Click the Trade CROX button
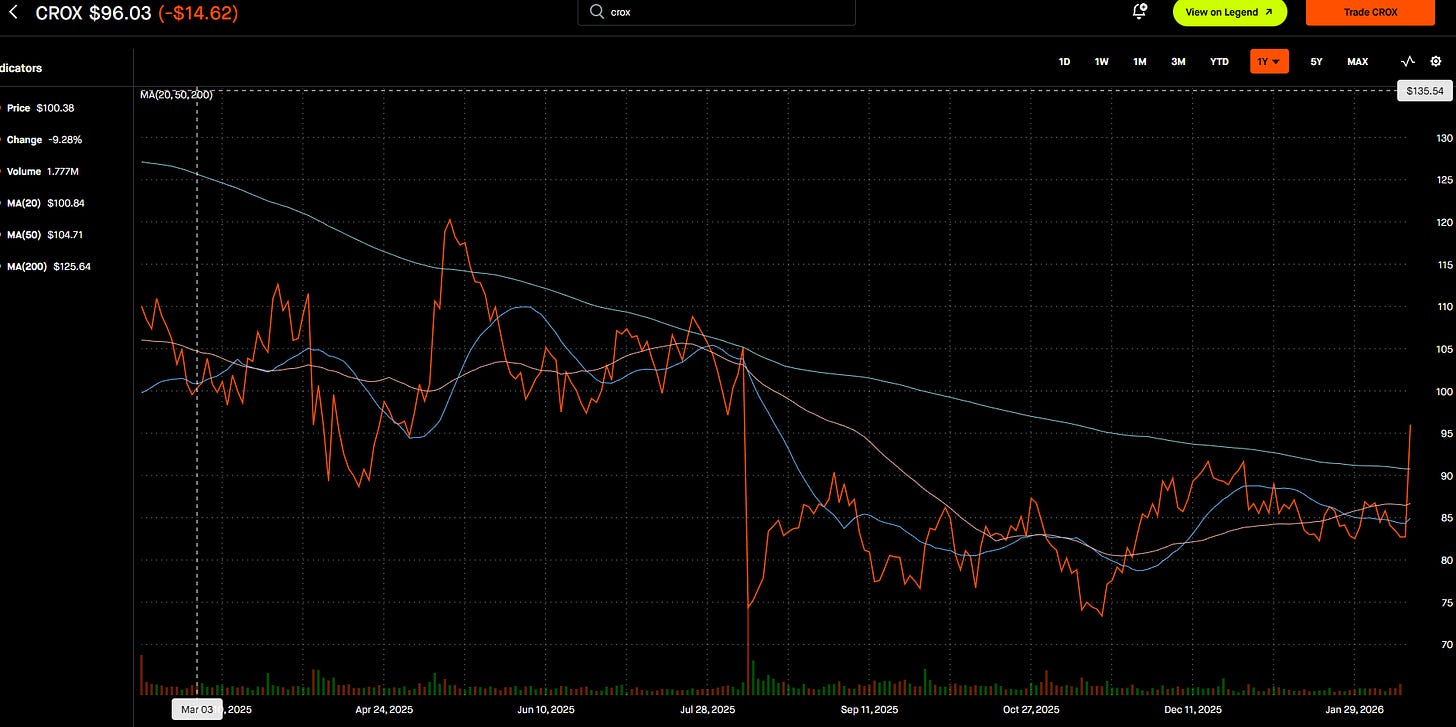The image size is (1456, 727). (x=1370, y=12)
